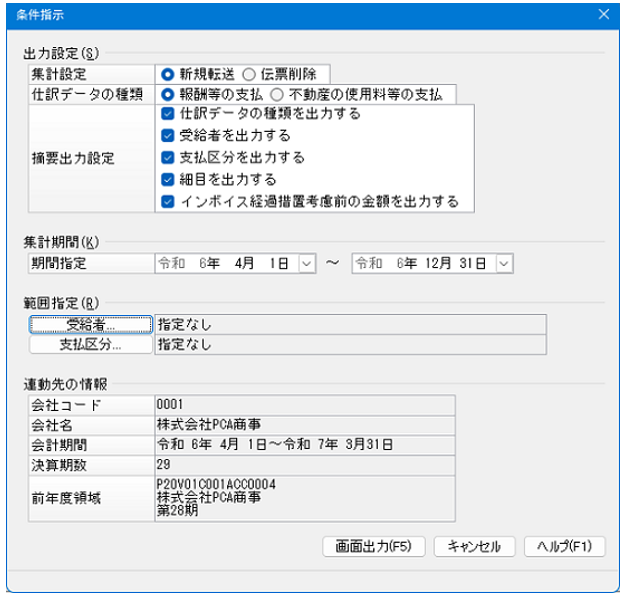Click the 期間指定 row label
Screen dimensions: 624x595
(x=58, y=263)
